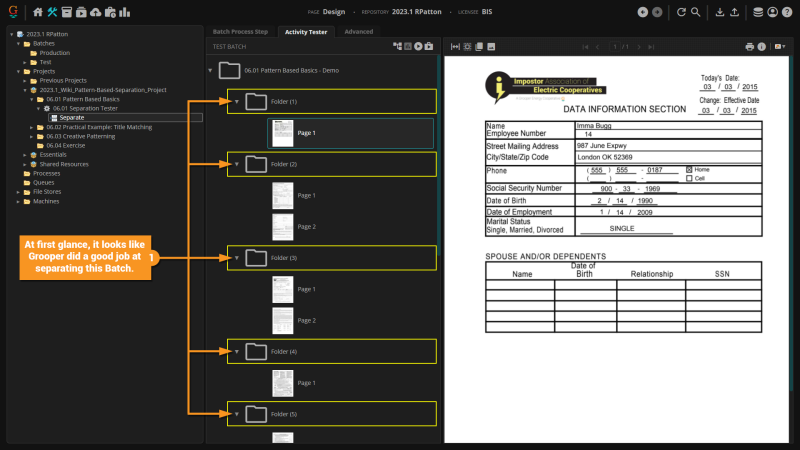
Task: Select the Queues node
Action: pos(43,183)
